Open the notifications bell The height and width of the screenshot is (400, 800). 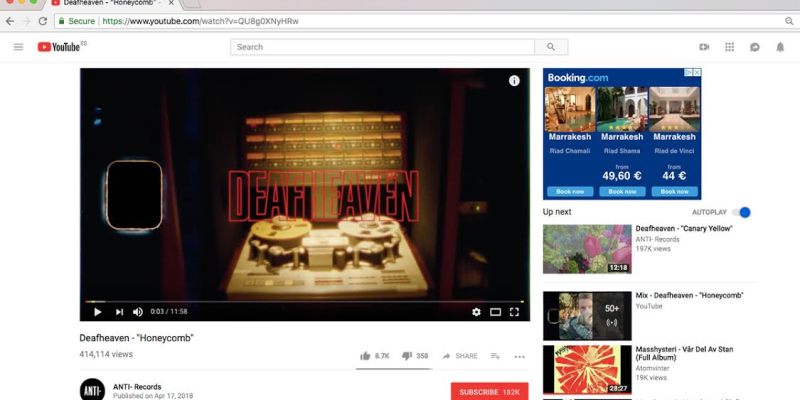pos(780,47)
